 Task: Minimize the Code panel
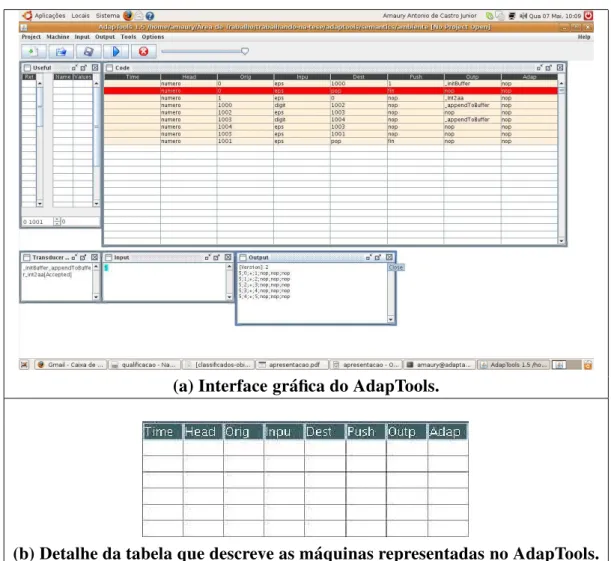point(539,67)
